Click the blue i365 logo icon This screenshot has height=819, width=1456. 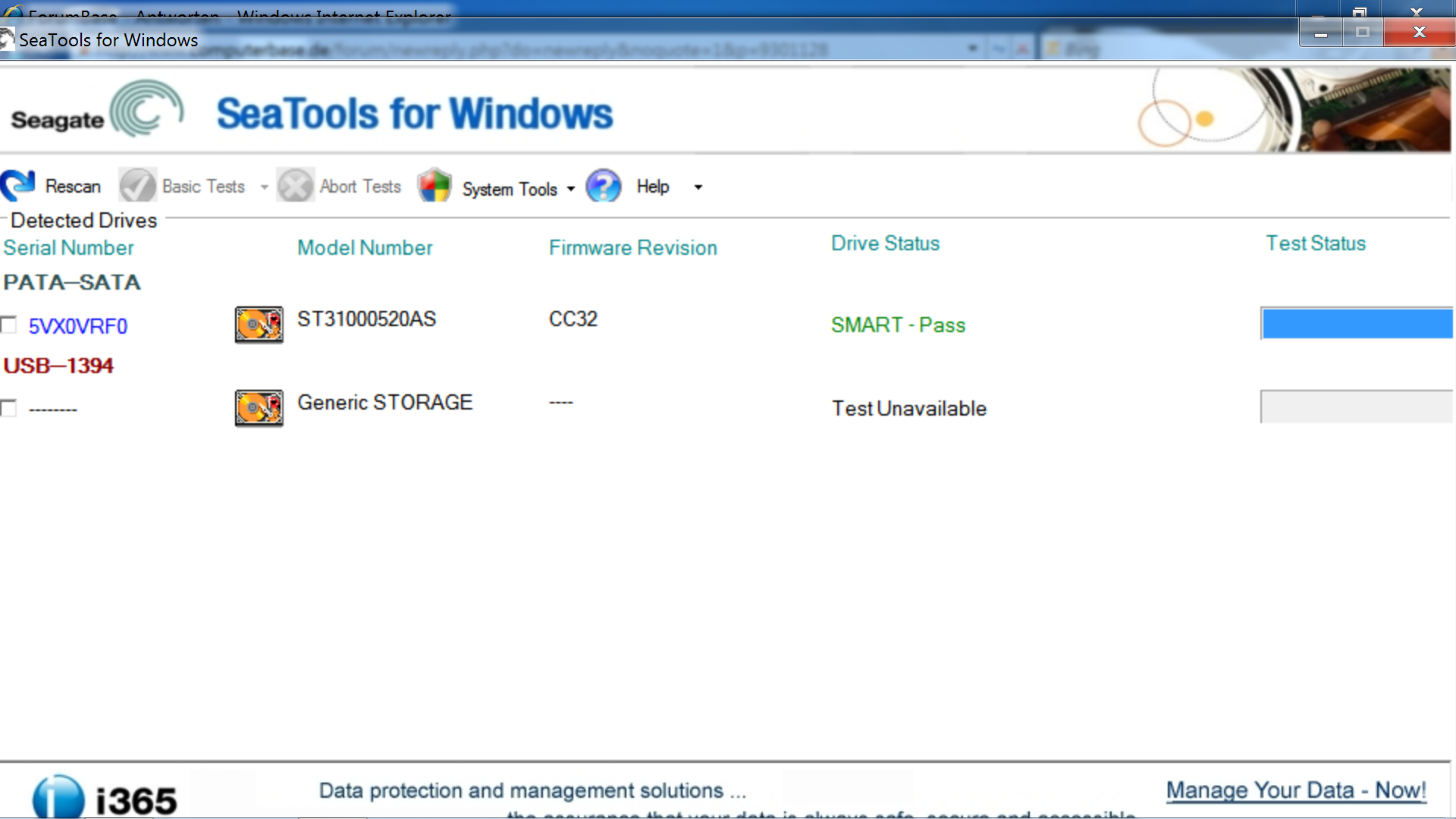[x=58, y=798]
